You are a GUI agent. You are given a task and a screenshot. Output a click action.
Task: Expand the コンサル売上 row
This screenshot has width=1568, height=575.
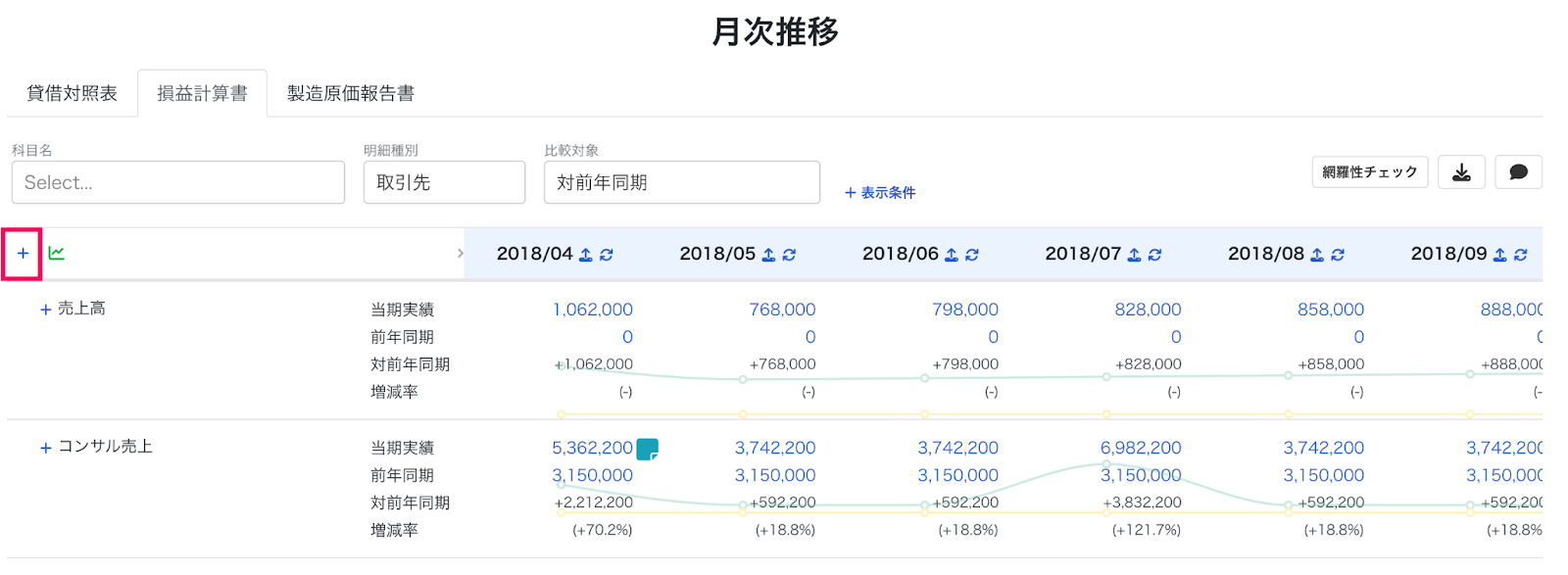coord(45,448)
